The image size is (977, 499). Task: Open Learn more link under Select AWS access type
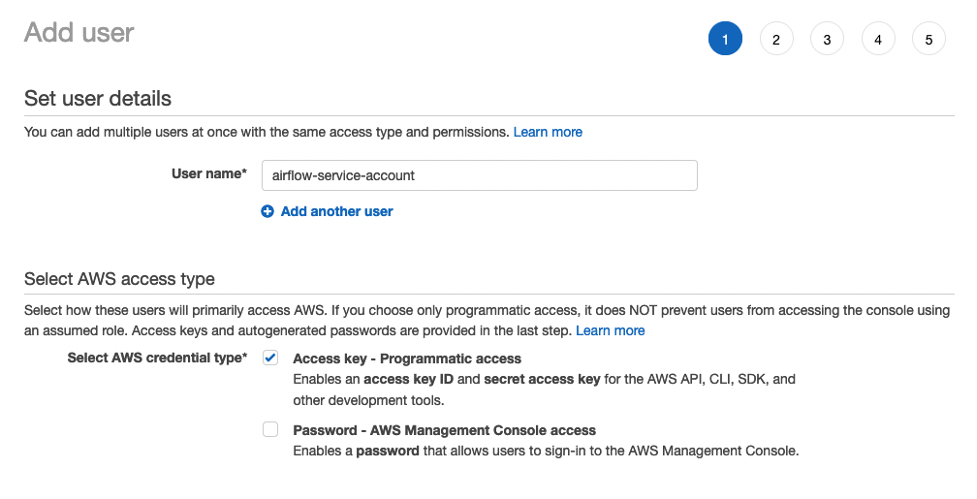tap(610, 330)
